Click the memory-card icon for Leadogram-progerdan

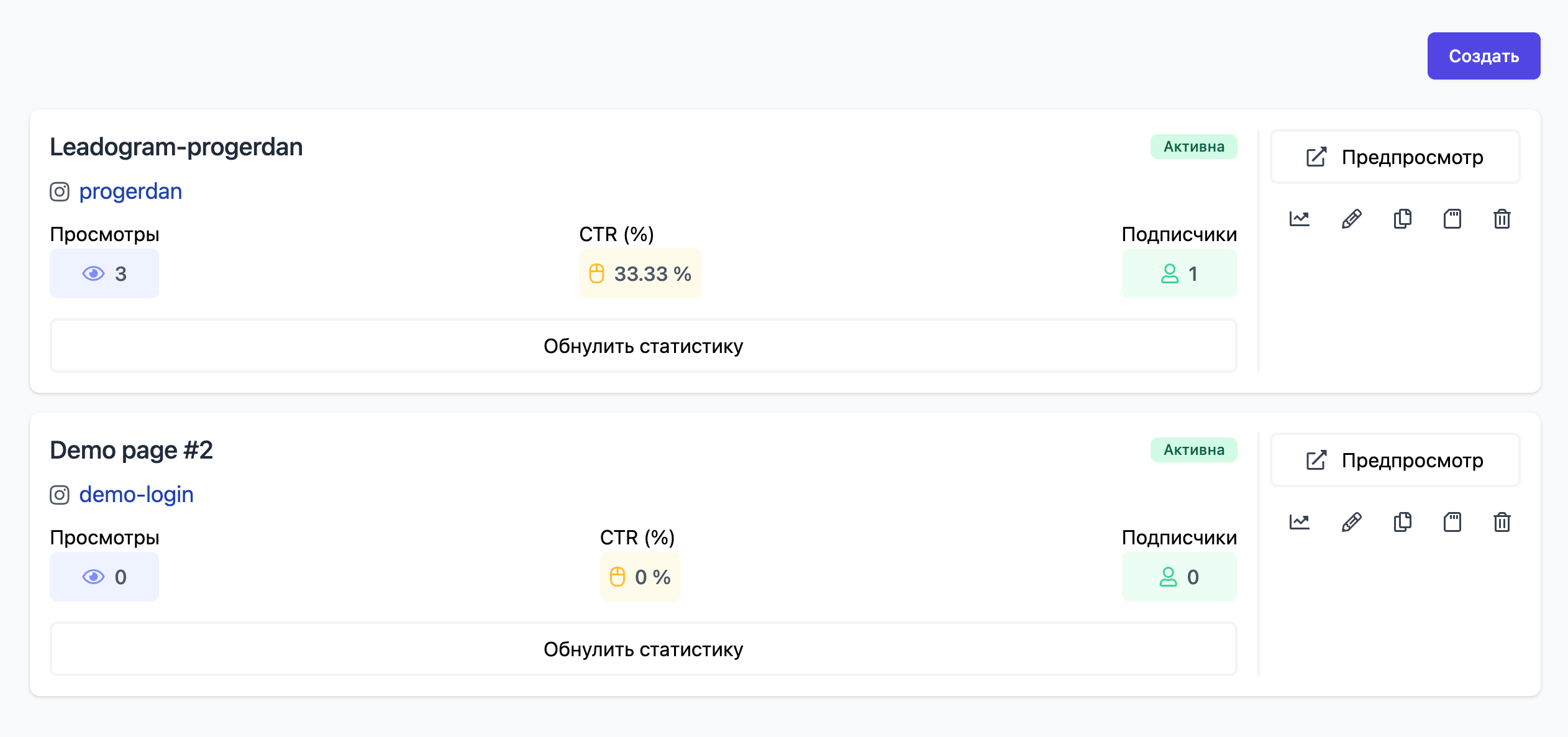point(1452,219)
